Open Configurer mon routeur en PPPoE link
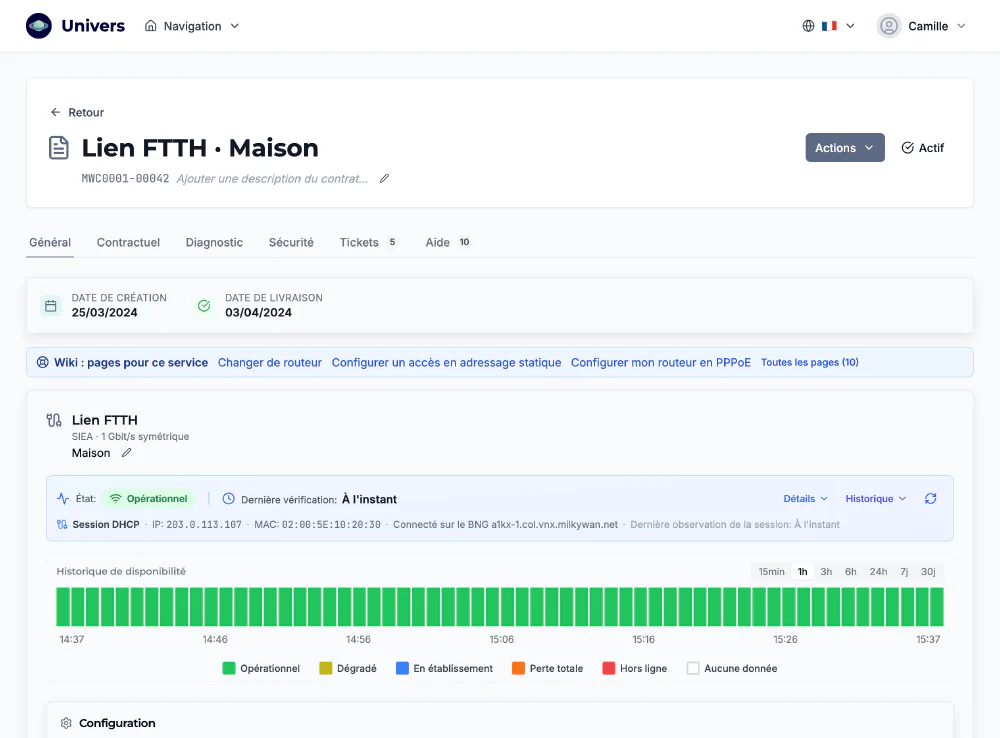 661,362
